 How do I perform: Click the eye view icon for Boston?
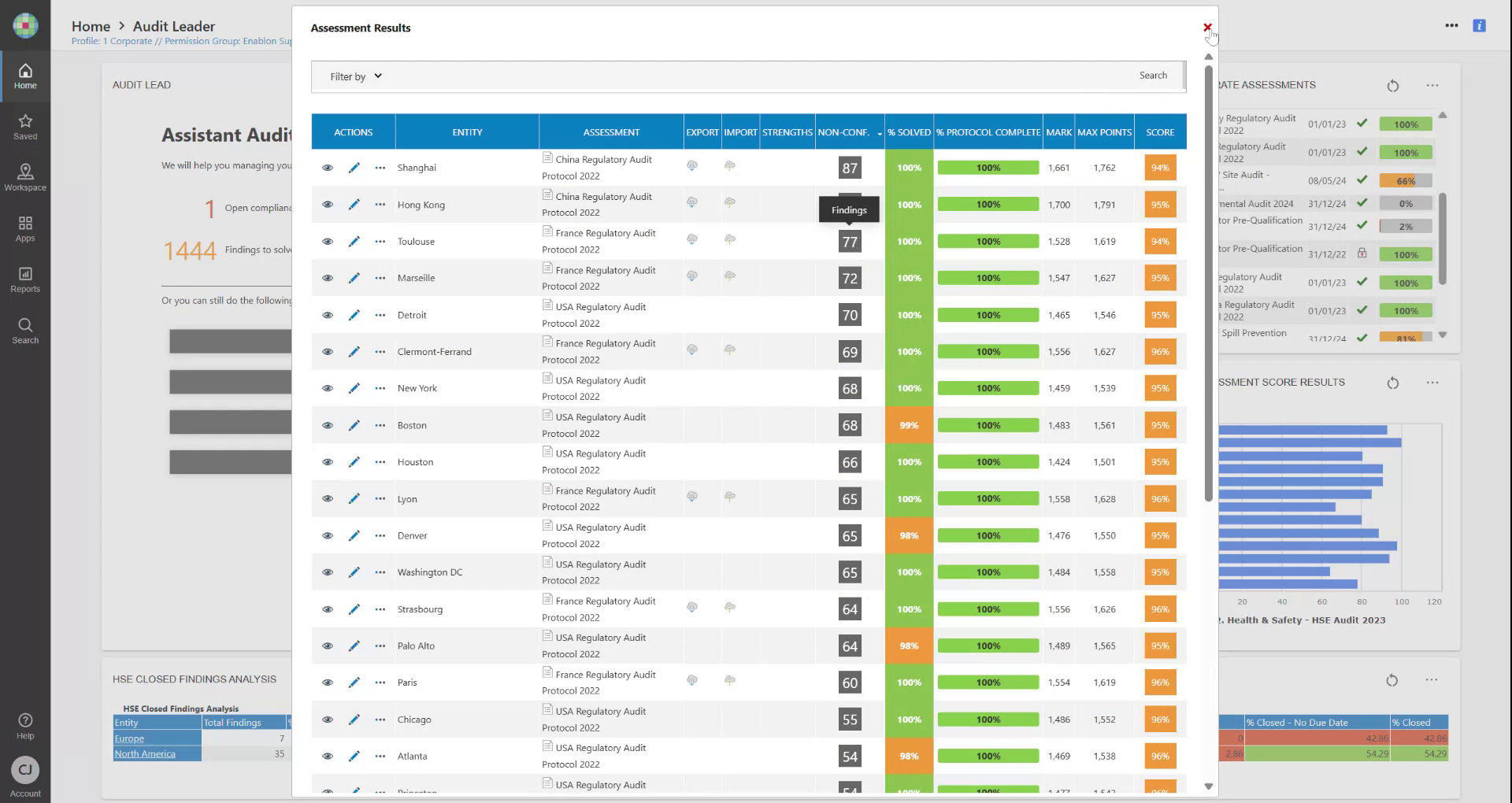[328, 425]
